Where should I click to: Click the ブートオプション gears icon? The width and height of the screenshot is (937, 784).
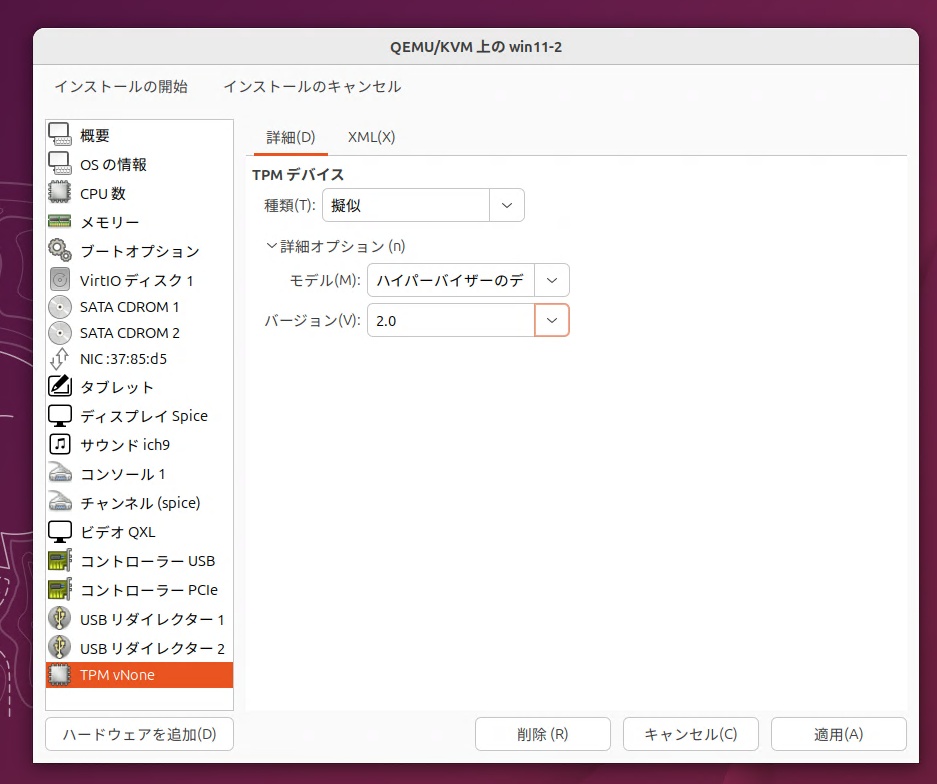click(x=60, y=251)
